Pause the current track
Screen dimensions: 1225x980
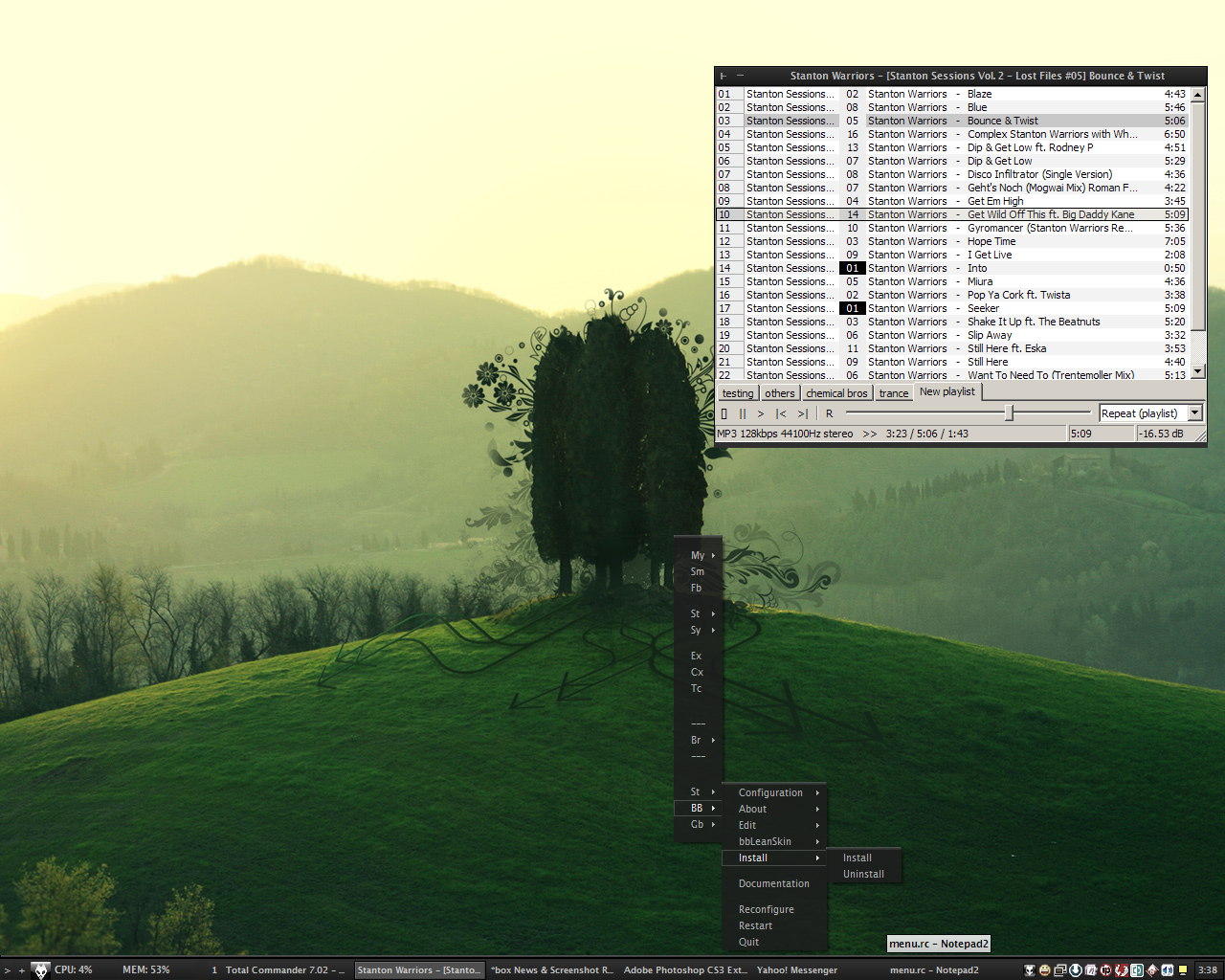point(743,413)
